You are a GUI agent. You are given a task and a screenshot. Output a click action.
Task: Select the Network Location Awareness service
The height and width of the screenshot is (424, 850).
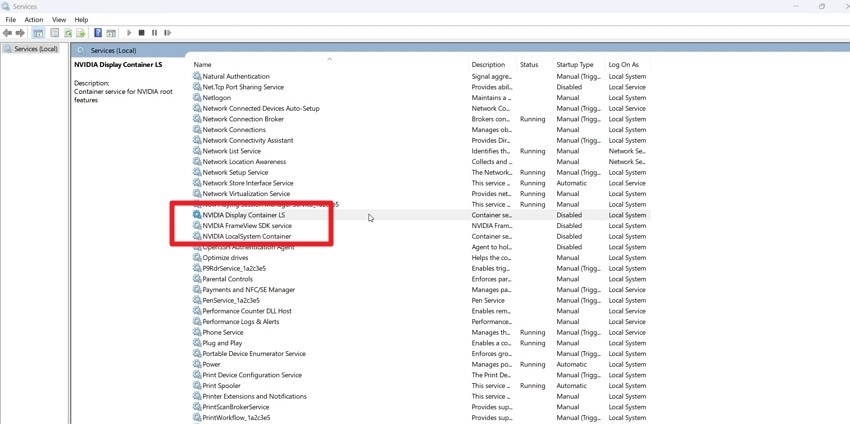[x=421, y=162]
